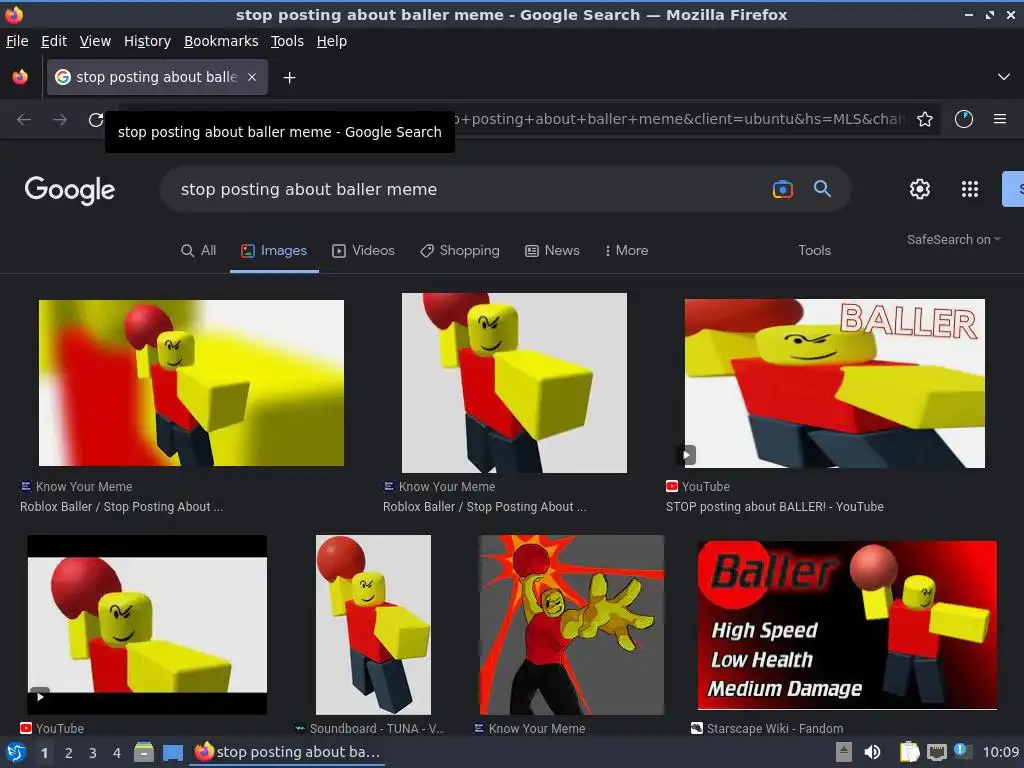1024x768 pixels.
Task: Click the blue sign-in button at the edge
Action: click(1013, 189)
